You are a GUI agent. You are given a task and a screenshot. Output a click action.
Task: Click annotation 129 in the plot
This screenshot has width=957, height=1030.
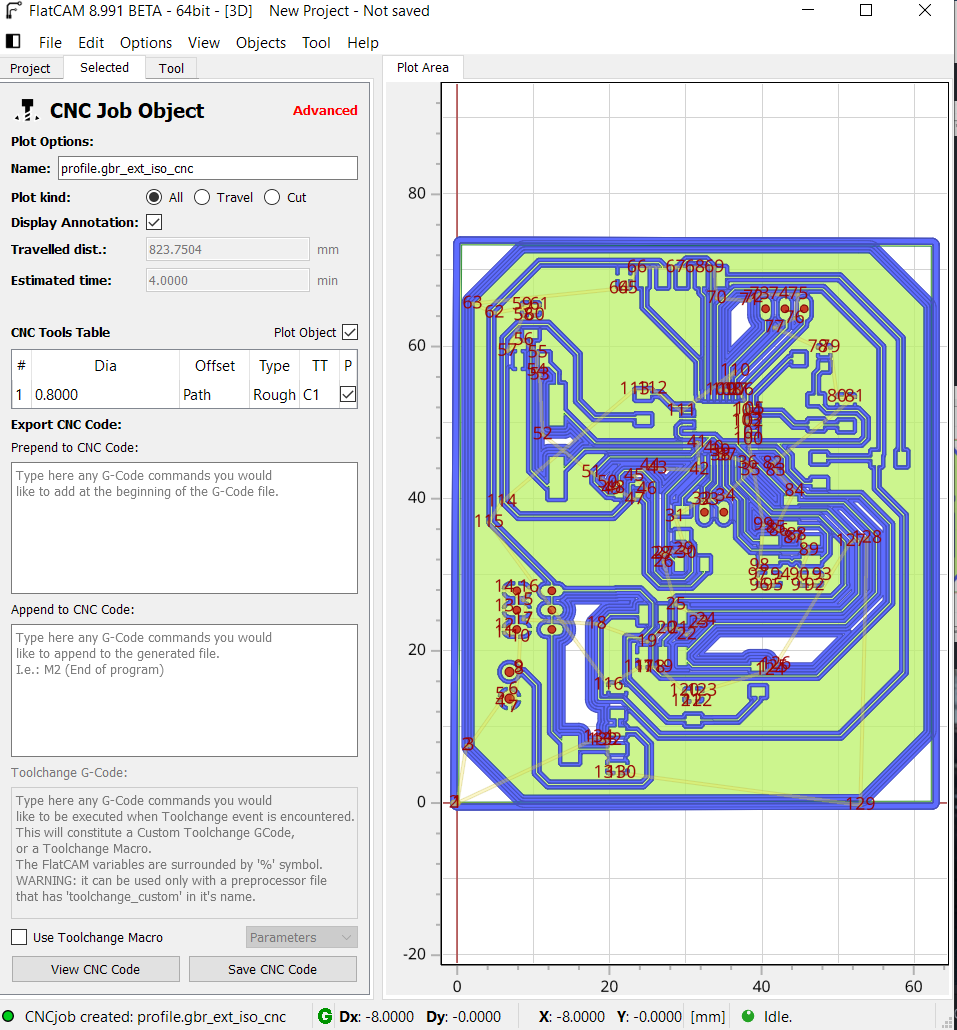pyautogui.click(x=860, y=803)
